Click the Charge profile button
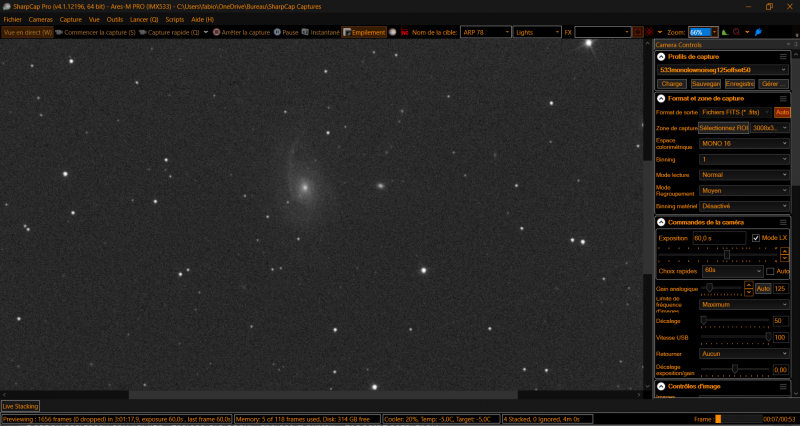The width and height of the screenshot is (800, 426). point(674,84)
